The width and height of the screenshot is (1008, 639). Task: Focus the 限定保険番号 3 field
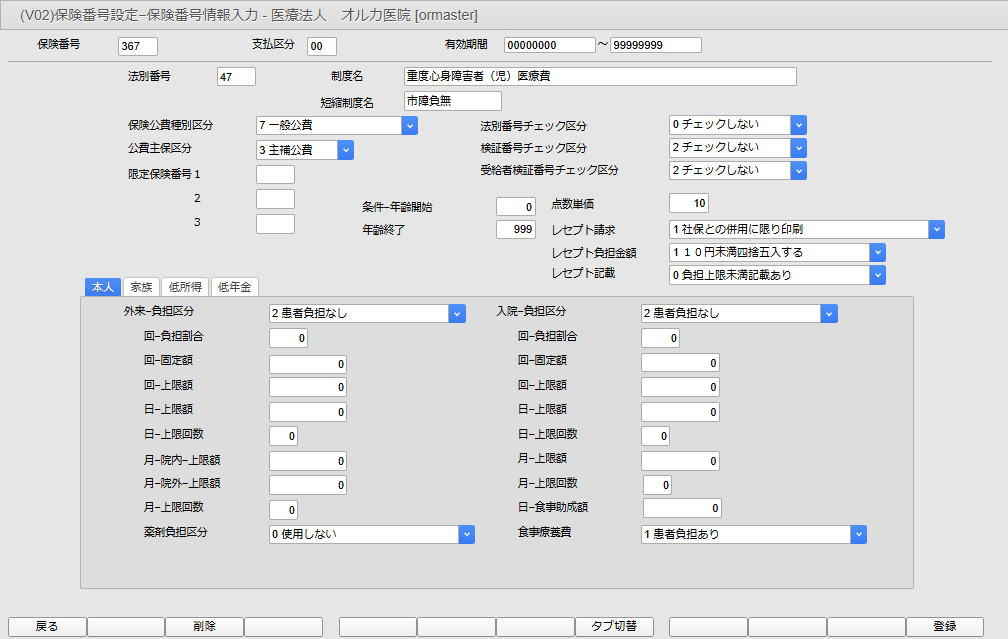pos(276,224)
